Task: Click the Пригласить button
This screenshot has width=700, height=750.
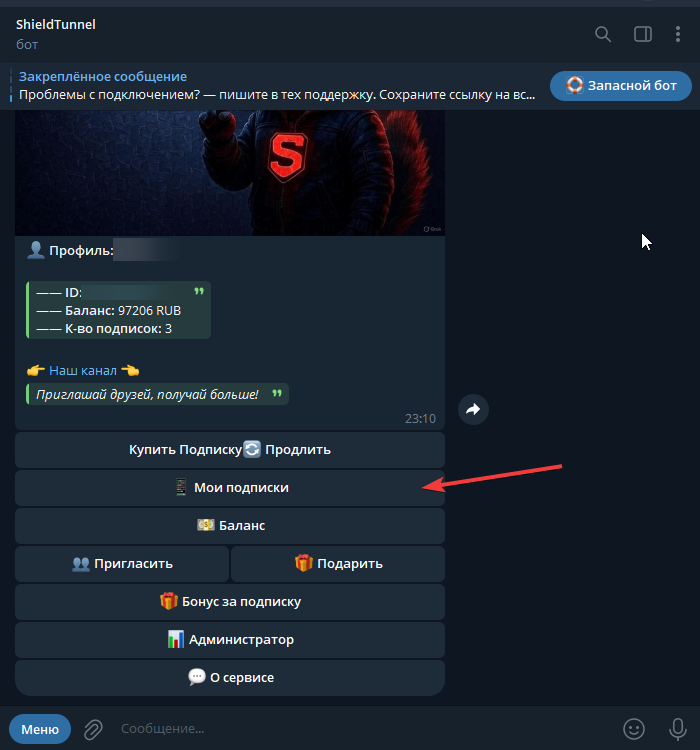Action: (122, 564)
